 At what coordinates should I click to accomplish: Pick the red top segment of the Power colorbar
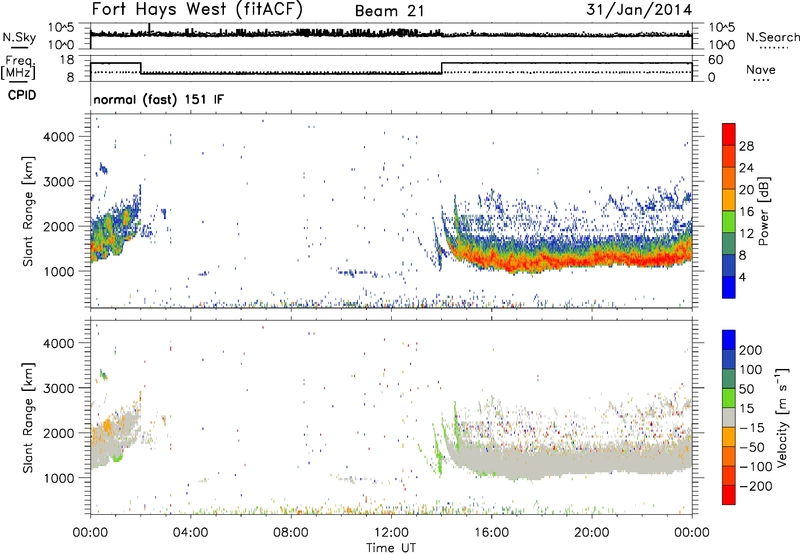click(729, 134)
